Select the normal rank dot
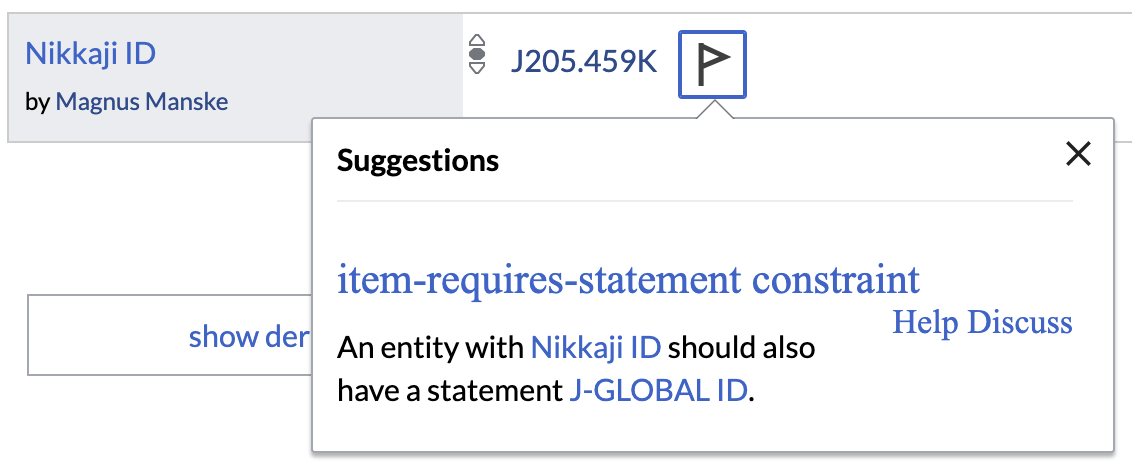 coord(476,54)
